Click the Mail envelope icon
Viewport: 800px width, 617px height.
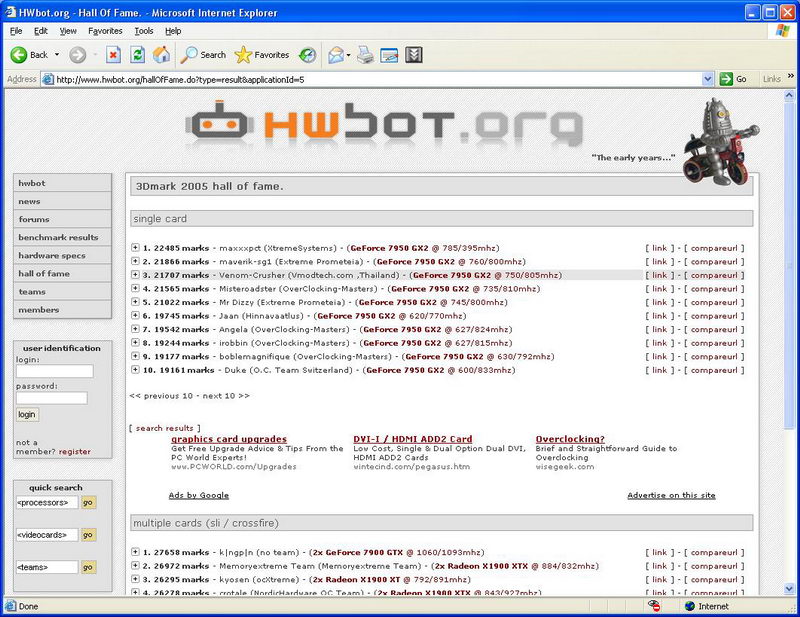click(x=336, y=55)
